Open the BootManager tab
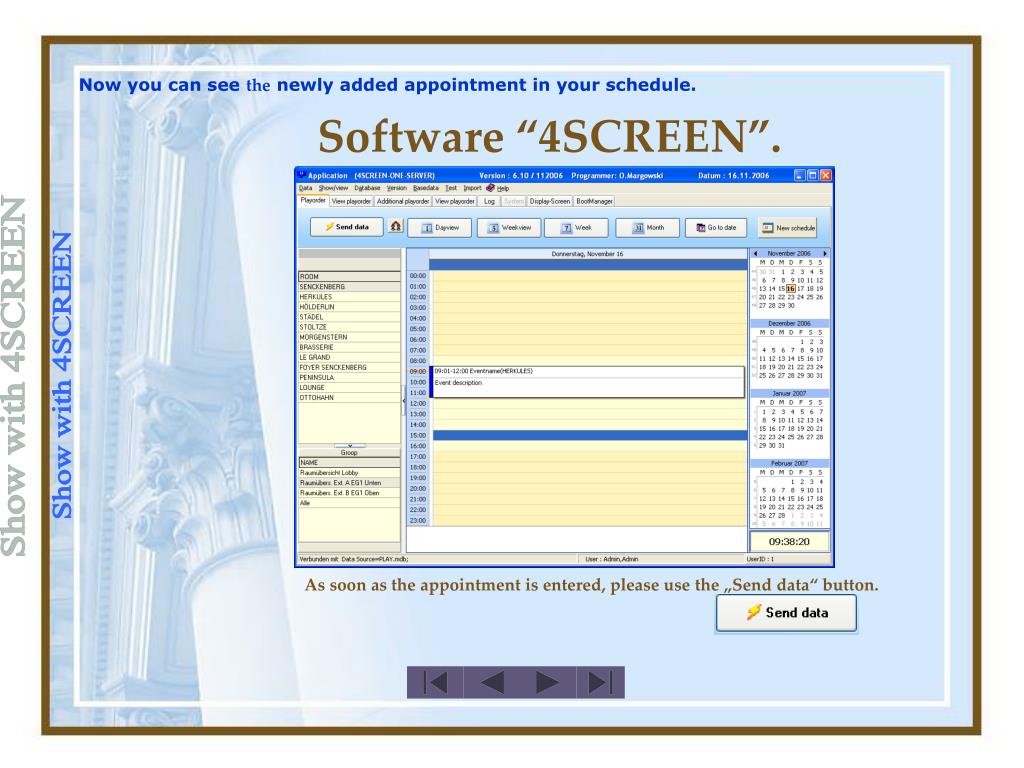 point(594,201)
